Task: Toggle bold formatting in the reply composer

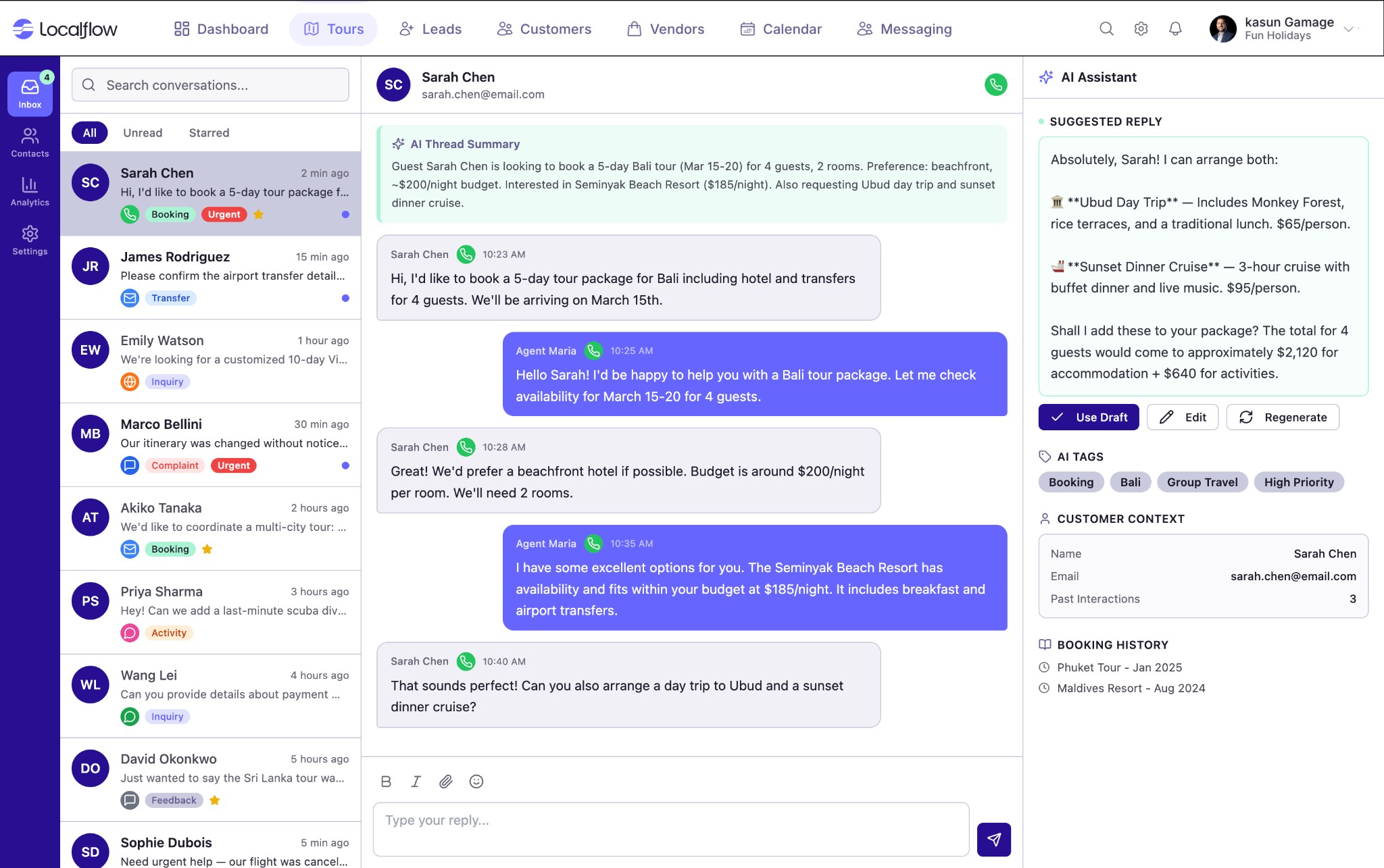Action: click(x=386, y=782)
